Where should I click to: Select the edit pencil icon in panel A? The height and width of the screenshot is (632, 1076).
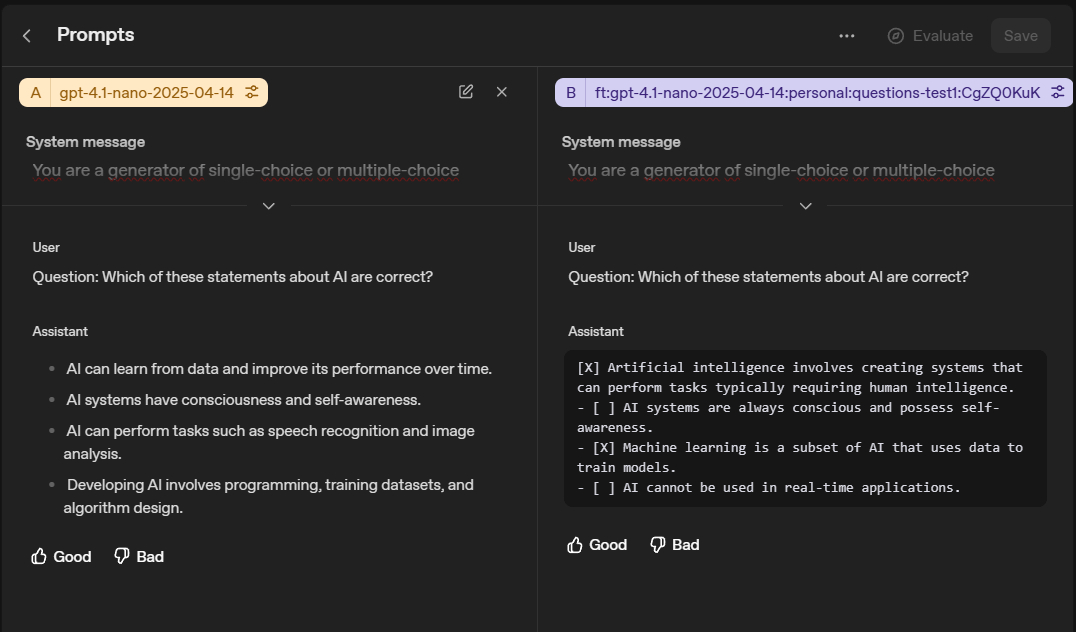[465, 91]
